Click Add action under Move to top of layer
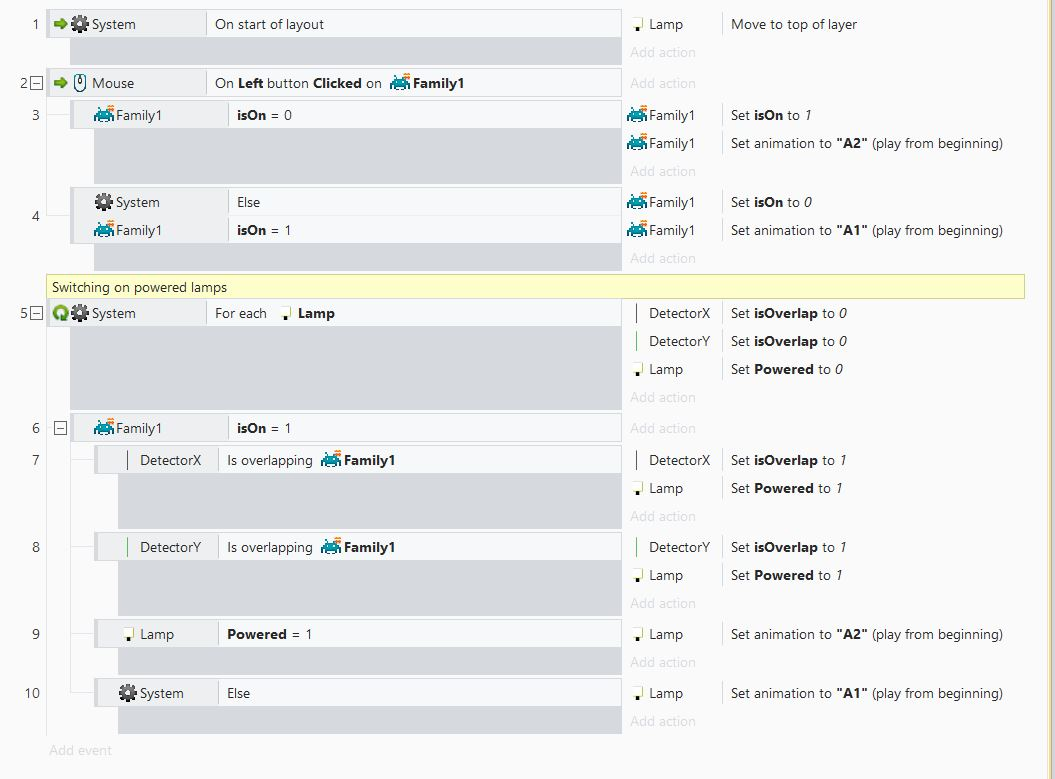 coord(663,52)
